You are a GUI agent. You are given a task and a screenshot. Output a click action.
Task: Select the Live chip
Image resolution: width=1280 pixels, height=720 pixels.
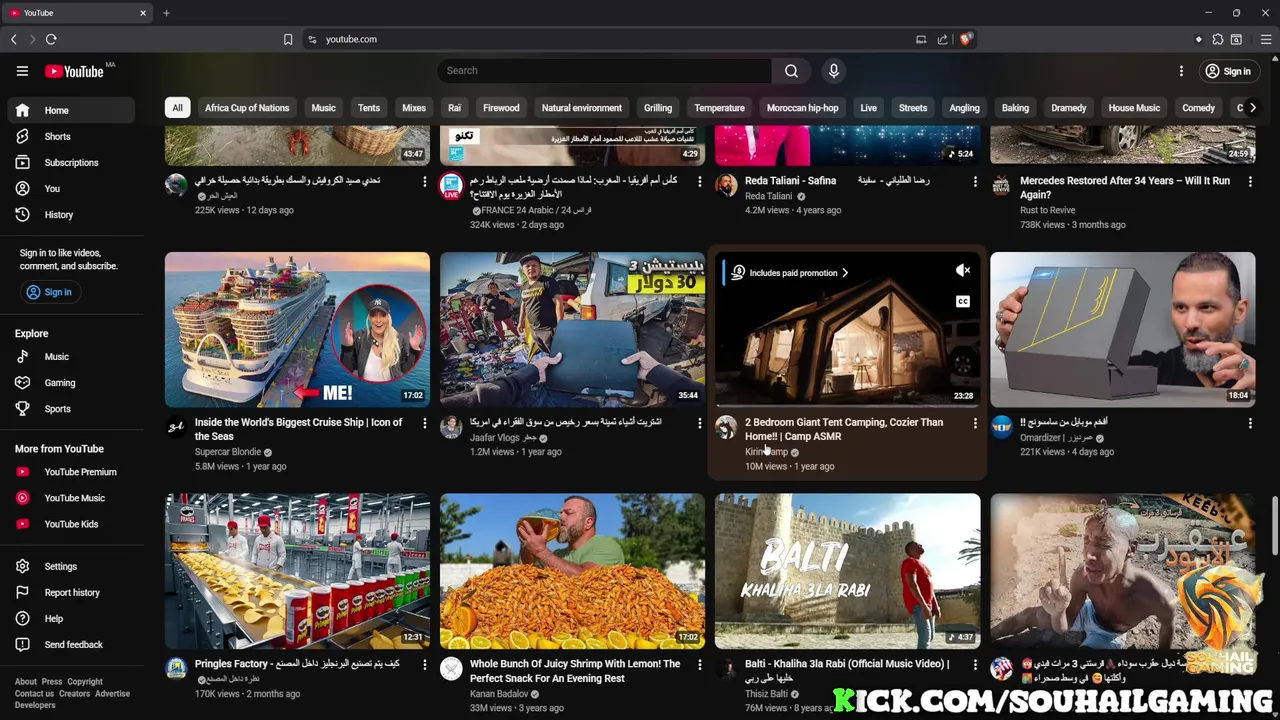coord(868,108)
